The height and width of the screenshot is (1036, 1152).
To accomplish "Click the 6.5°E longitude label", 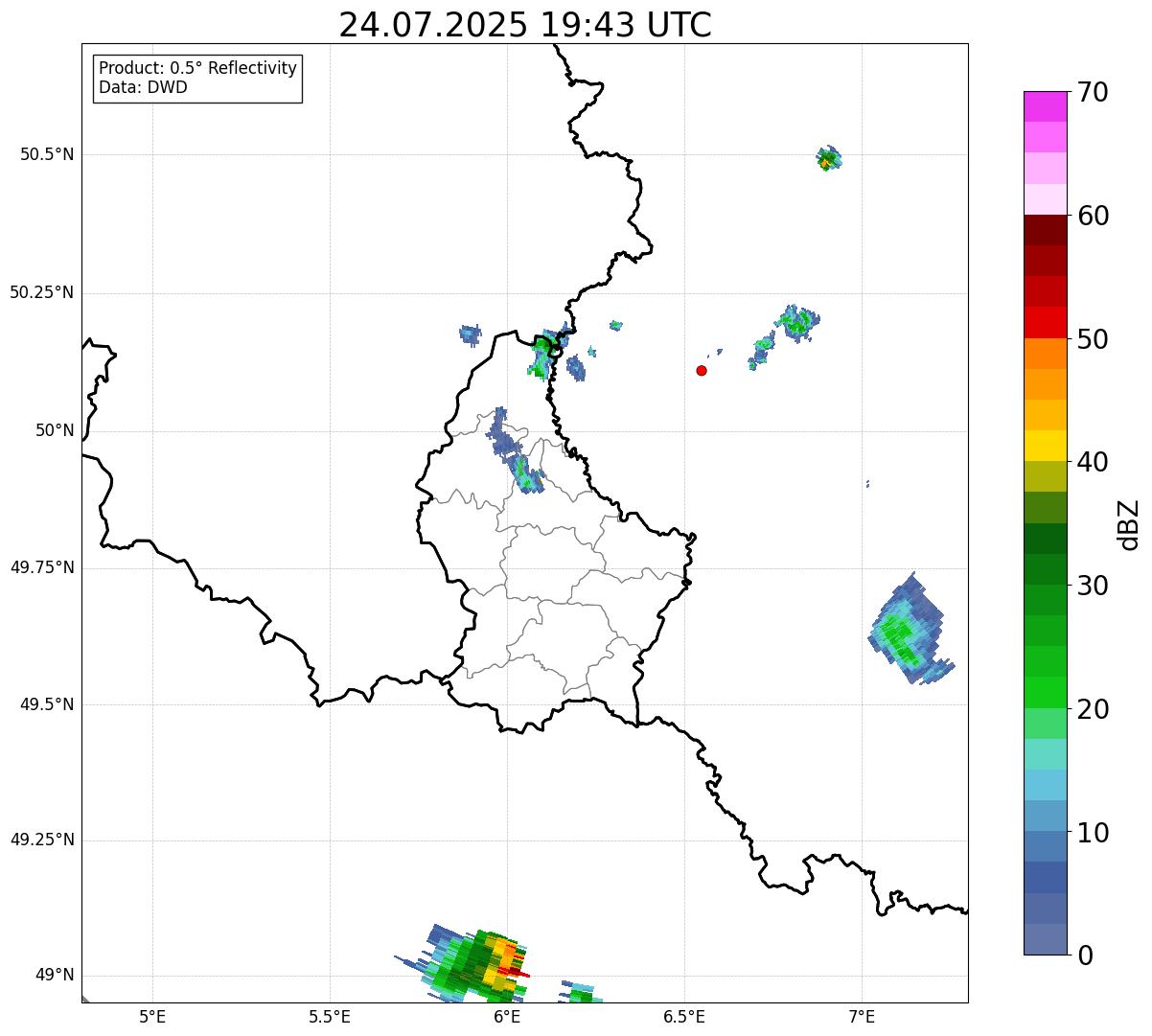I will tap(684, 1016).
